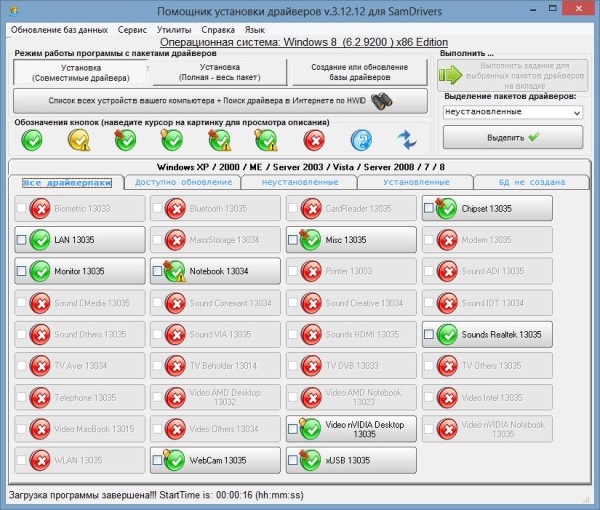Image resolution: width=600 pixels, height=510 pixels.
Task: Click the blue question mark legend icon
Action: coord(360,140)
